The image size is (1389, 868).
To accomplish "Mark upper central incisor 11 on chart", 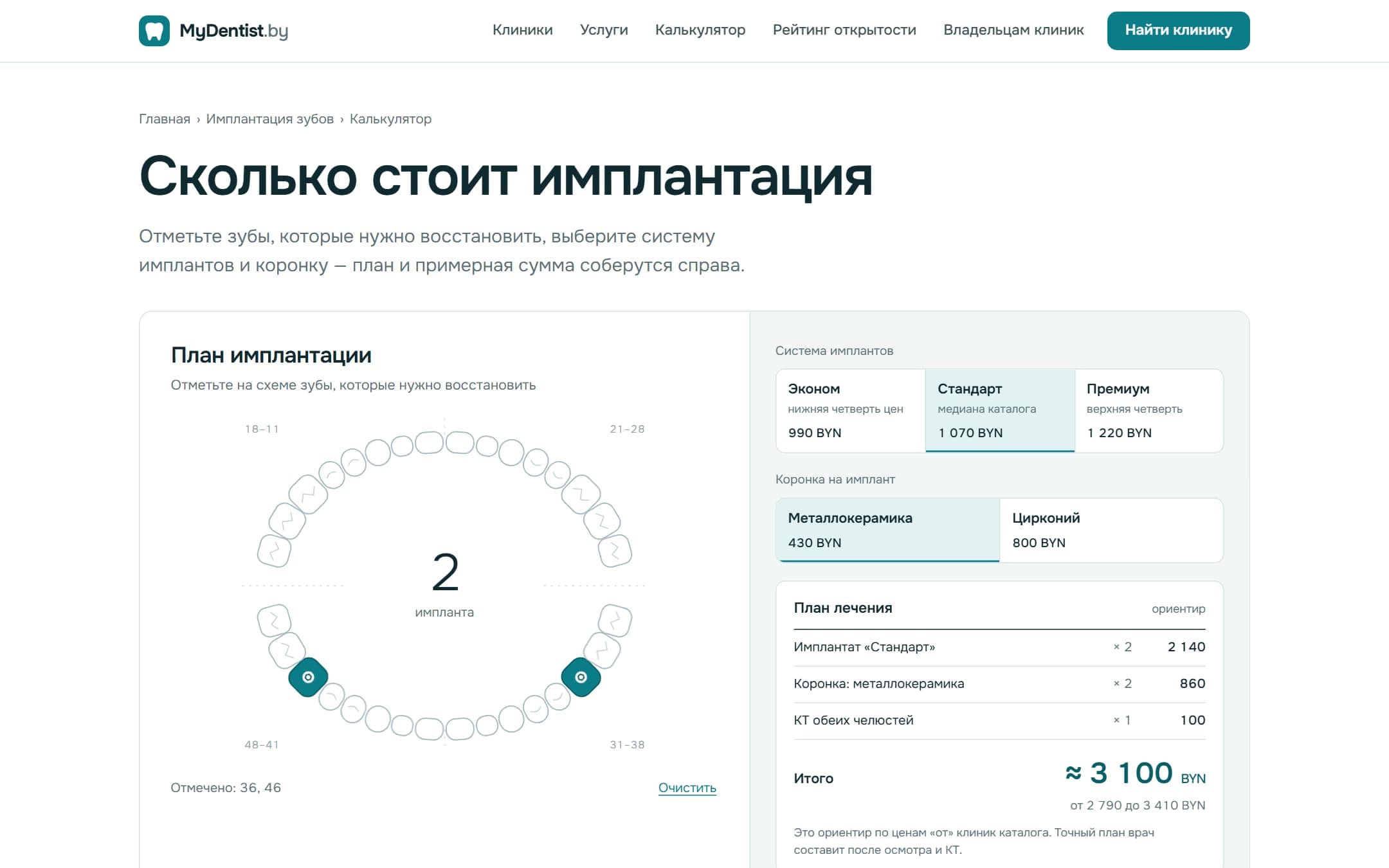I will [x=429, y=442].
